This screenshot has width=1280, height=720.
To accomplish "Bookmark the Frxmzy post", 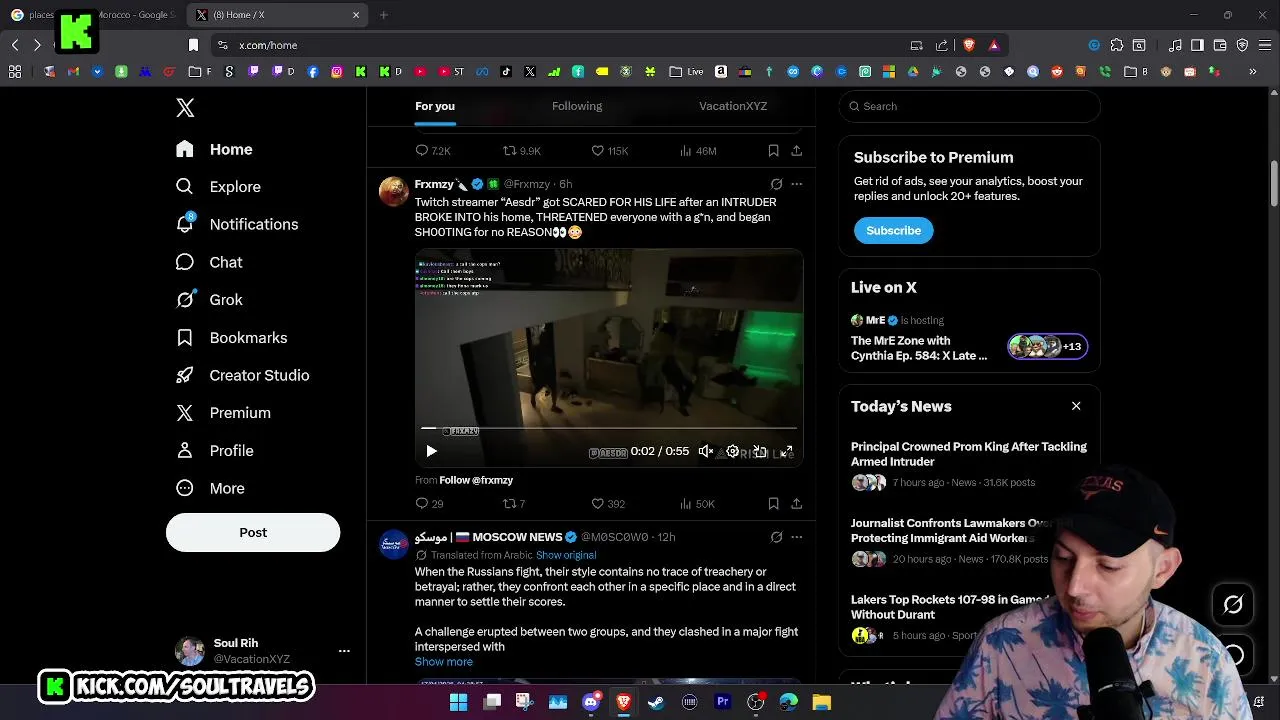I will tap(773, 504).
